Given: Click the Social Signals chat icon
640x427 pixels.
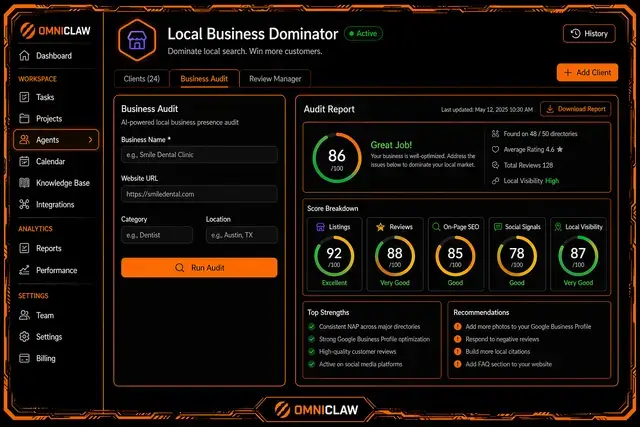Looking at the screenshot, I should [x=498, y=227].
